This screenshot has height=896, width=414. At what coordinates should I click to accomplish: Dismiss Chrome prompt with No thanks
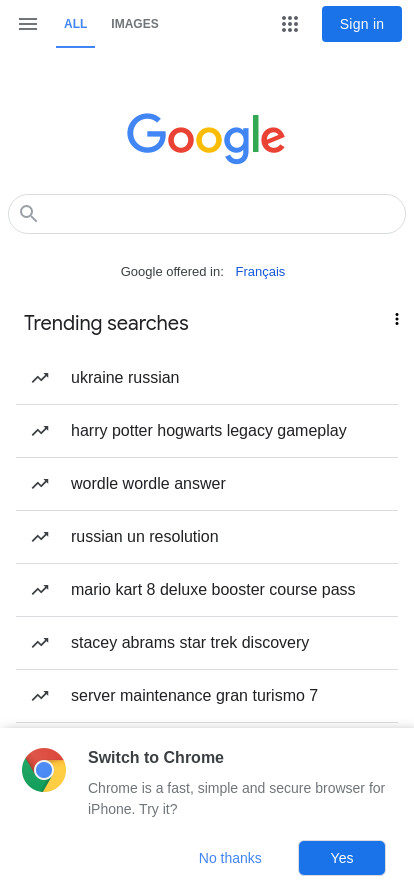pos(230,858)
